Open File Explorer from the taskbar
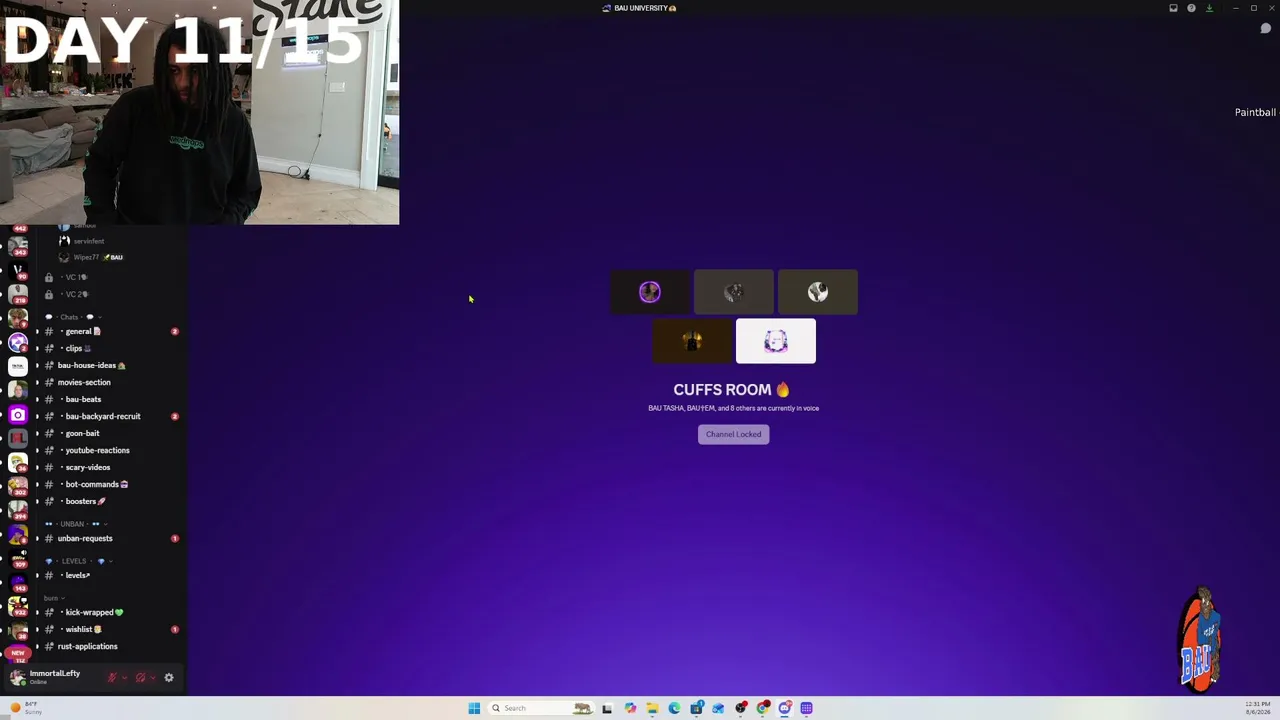 [x=652, y=708]
